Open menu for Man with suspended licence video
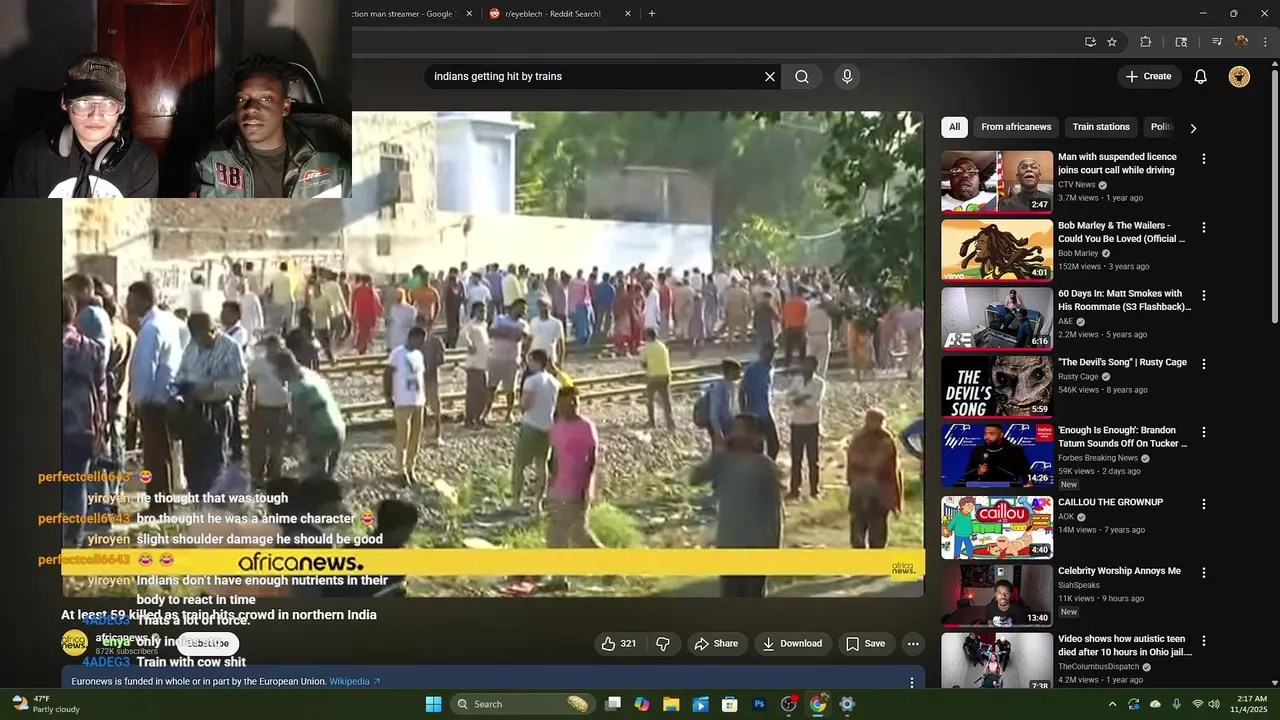 click(1204, 159)
